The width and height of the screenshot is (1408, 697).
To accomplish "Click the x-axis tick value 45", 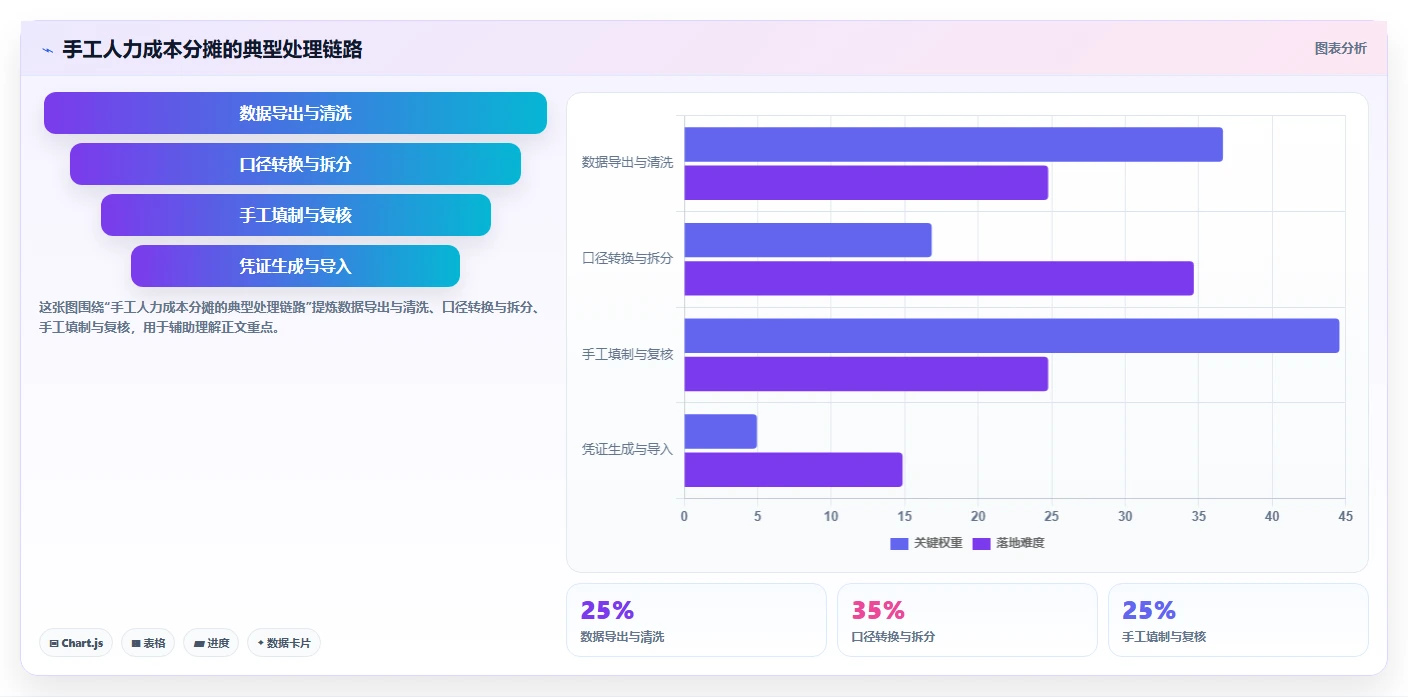I will click(x=1345, y=516).
